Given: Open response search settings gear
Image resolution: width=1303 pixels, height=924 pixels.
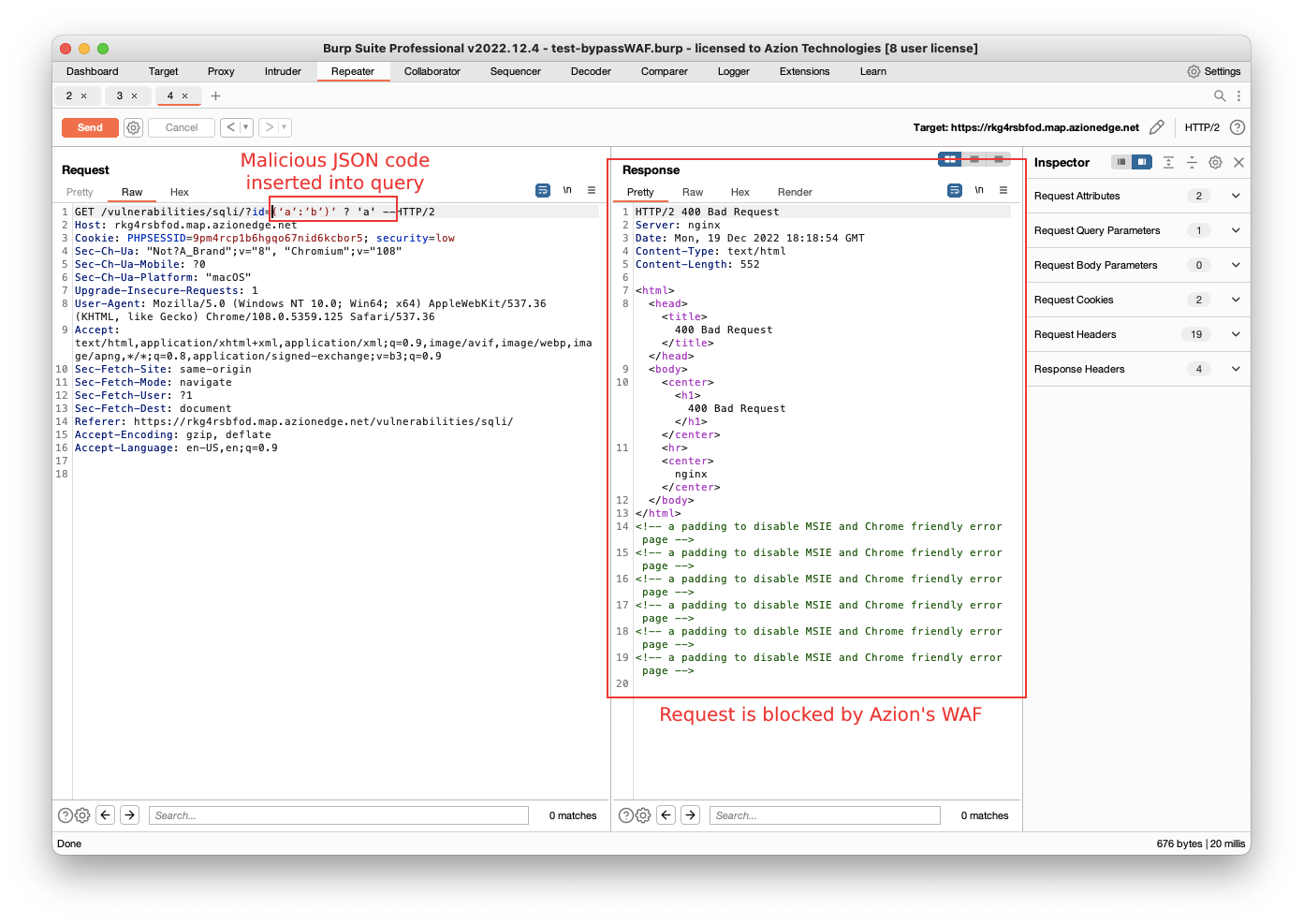Looking at the screenshot, I should pyautogui.click(x=643, y=815).
